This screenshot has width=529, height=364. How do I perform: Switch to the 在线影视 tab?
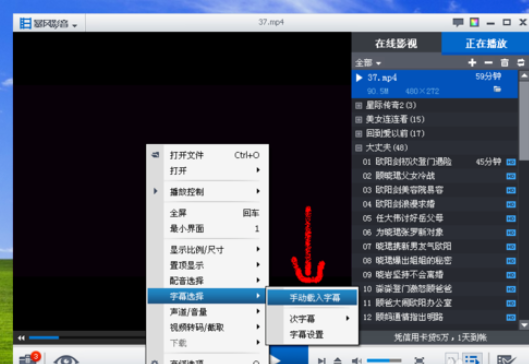pyautogui.click(x=396, y=43)
